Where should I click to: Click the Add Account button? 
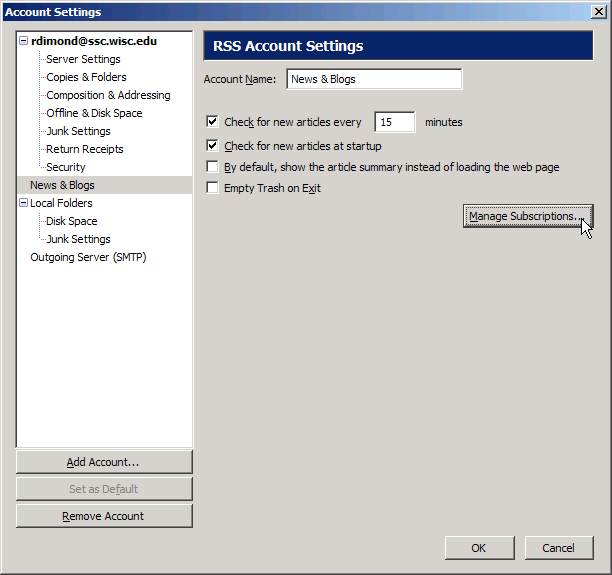click(x=104, y=462)
